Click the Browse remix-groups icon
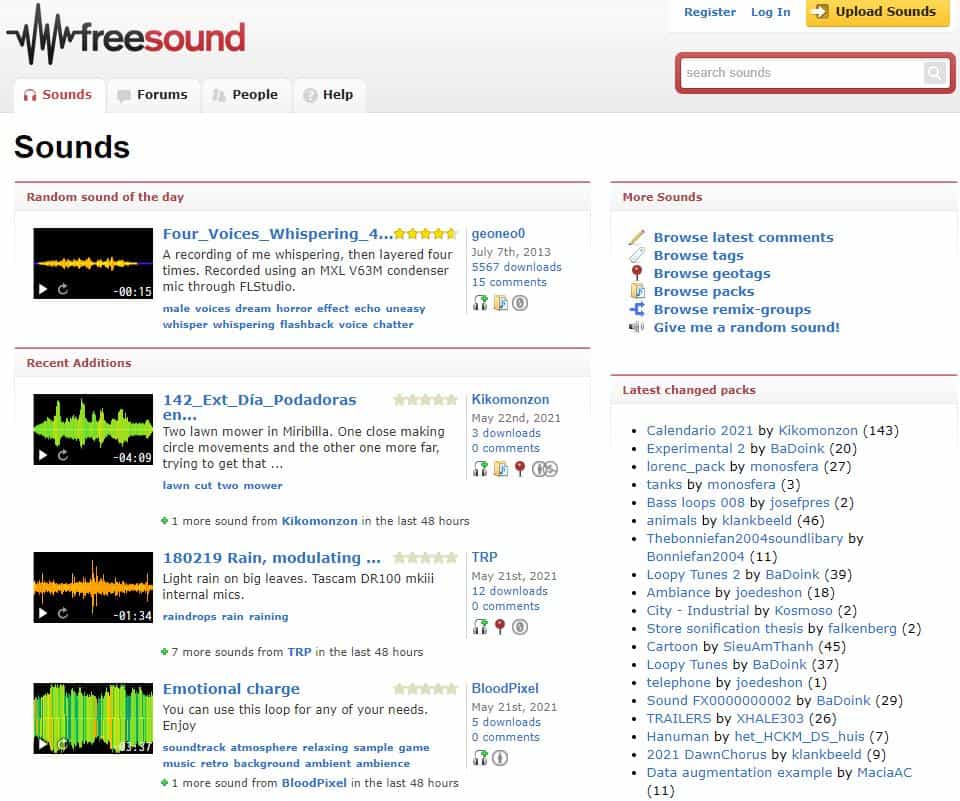Image resolution: width=960 pixels, height=801 pixels. pyautogui.click(x=638, y=309)
